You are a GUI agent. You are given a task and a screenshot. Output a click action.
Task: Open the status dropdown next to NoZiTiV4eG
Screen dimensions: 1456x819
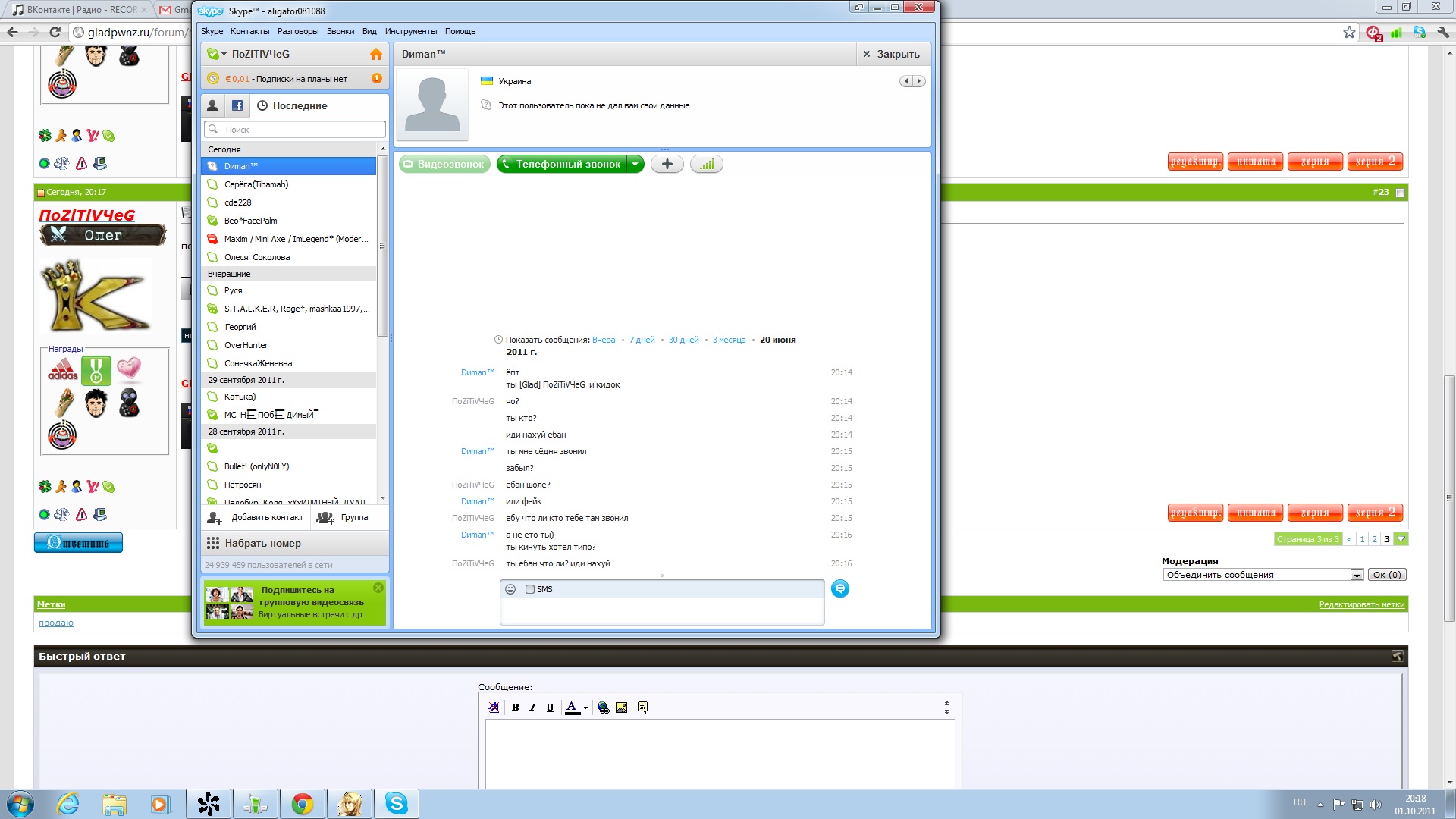224,54
